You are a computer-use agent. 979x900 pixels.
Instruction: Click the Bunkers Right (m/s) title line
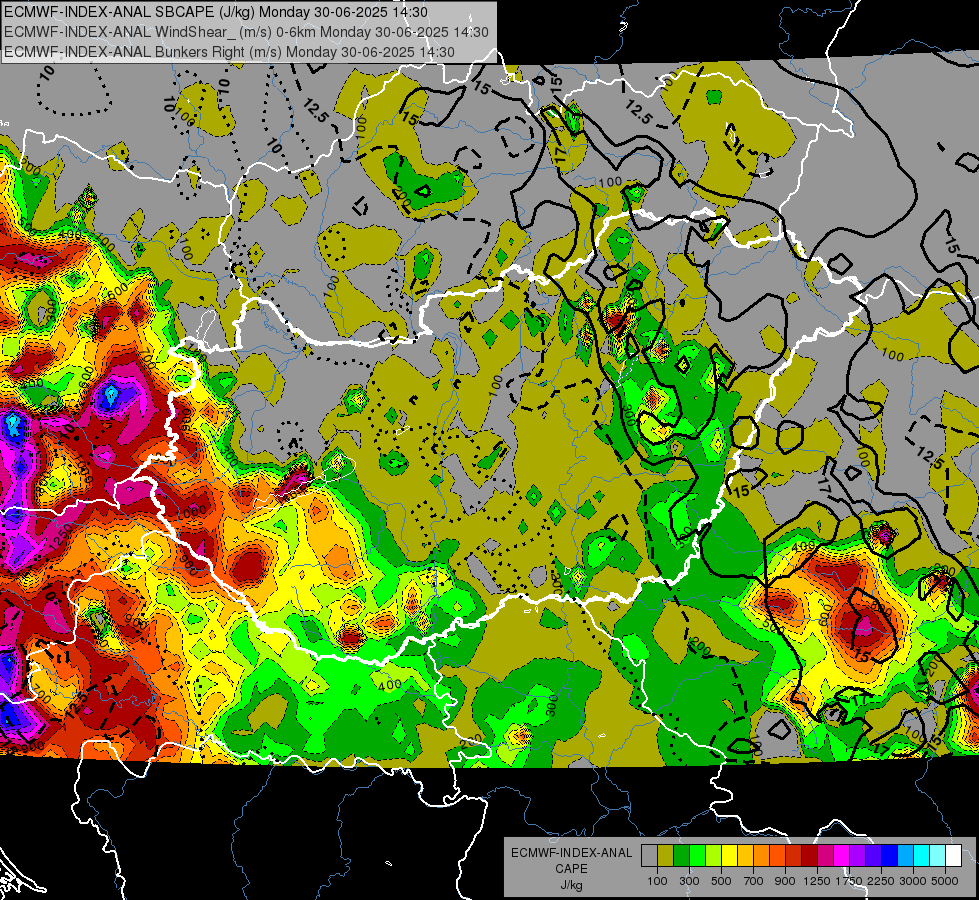pyautogui.click(x=229, y=52)
